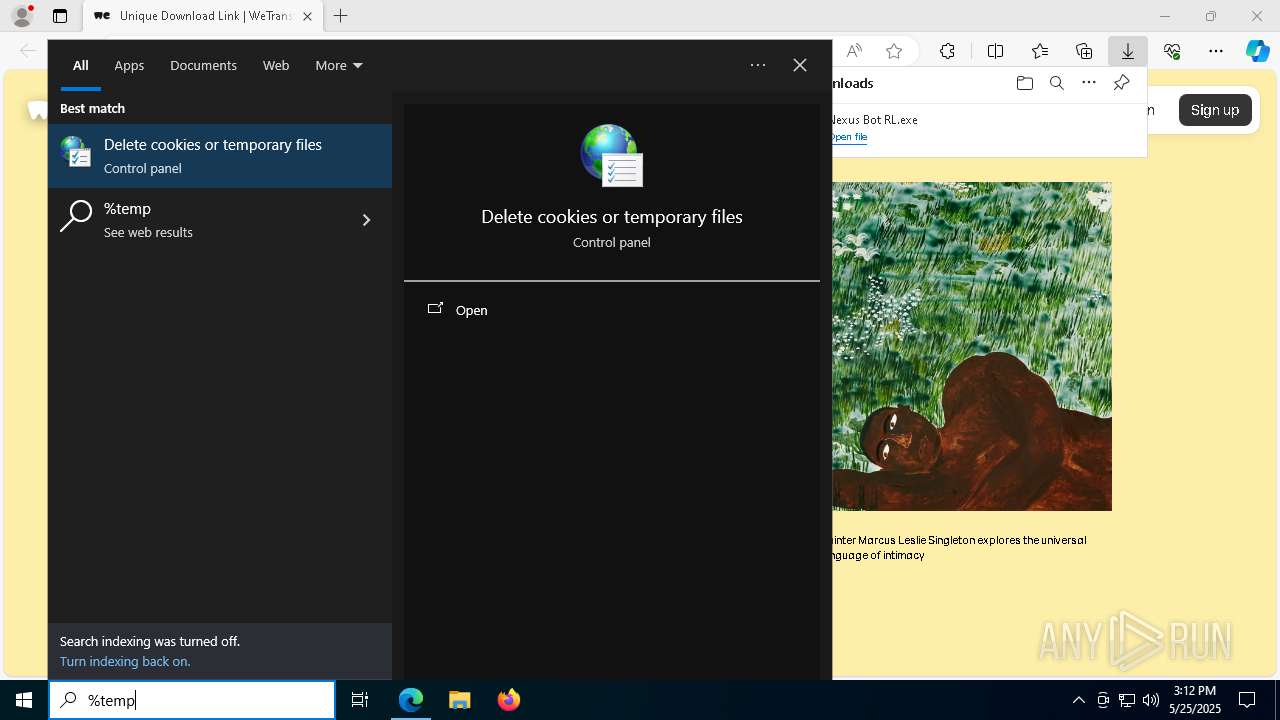Image resolution: width=1280 pixels, height=720 pixels.
Task: Select the Unique Download Link WeTransfer tab
Action: pyautogui.click(x=203, y=16)
